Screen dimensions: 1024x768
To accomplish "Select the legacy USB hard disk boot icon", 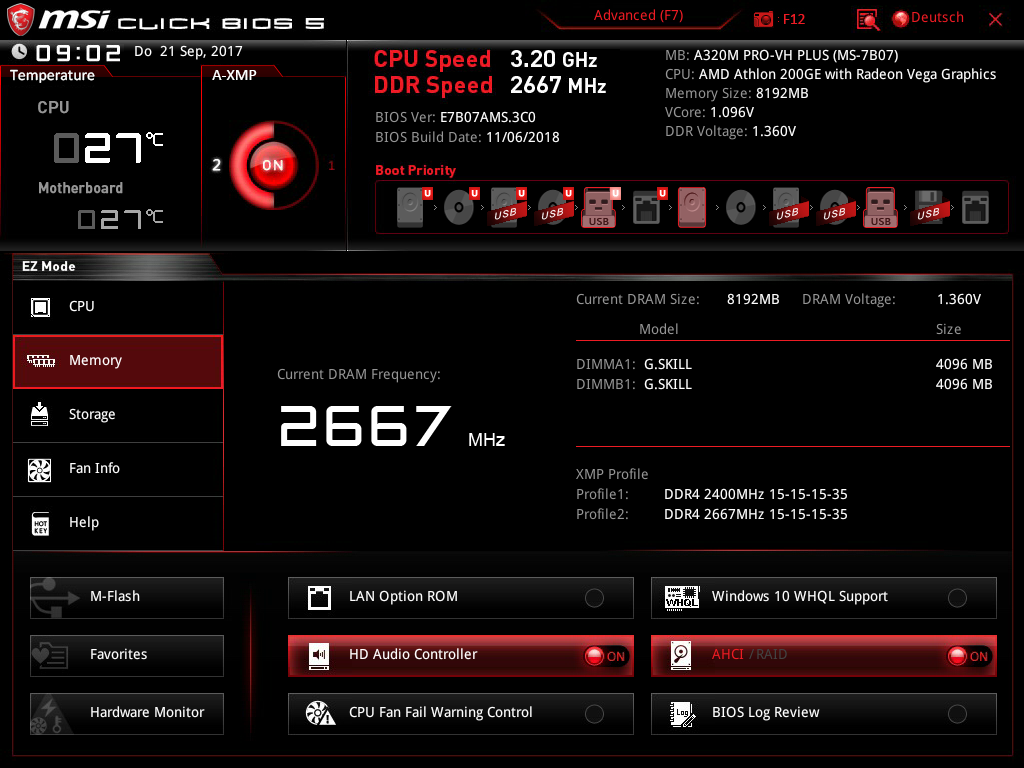I will coord(788,208).
